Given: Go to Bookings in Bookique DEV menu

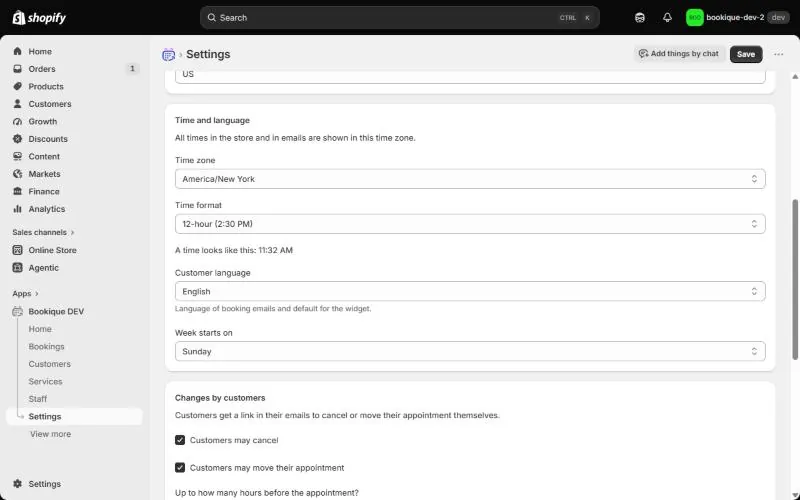Looking at the screenshot, I should [x=46, y=346].
